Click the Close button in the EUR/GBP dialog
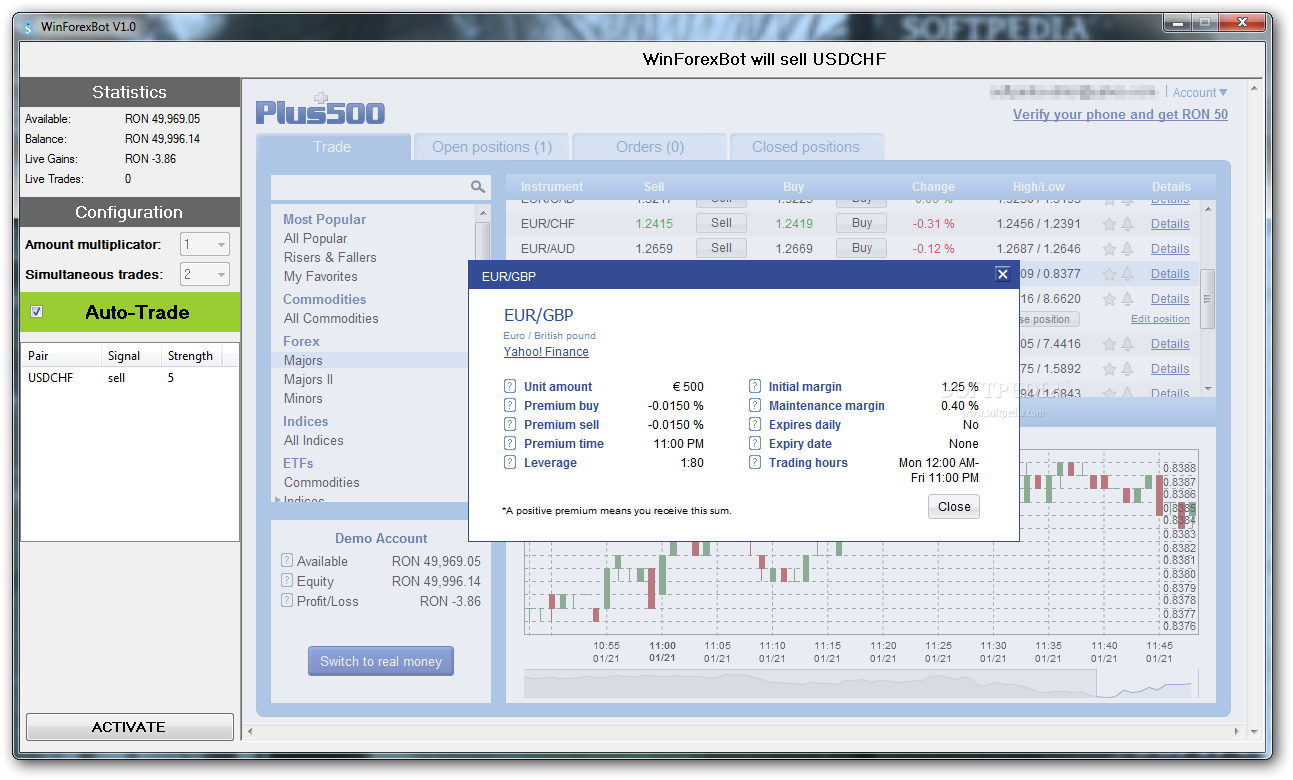This screenshot has width=1293, height=780. [954, 506]
